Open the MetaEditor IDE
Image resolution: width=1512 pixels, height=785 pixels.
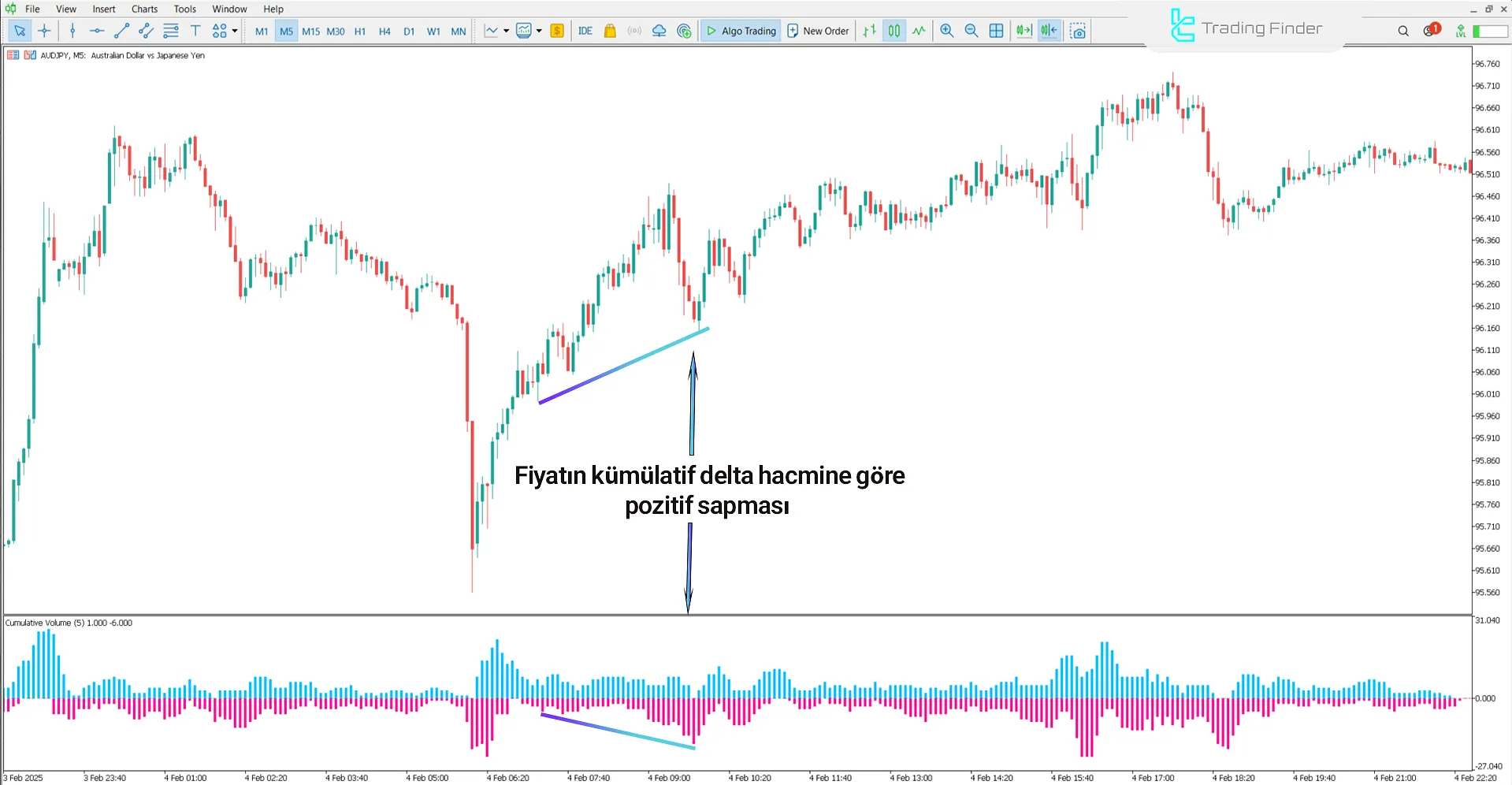585,31
